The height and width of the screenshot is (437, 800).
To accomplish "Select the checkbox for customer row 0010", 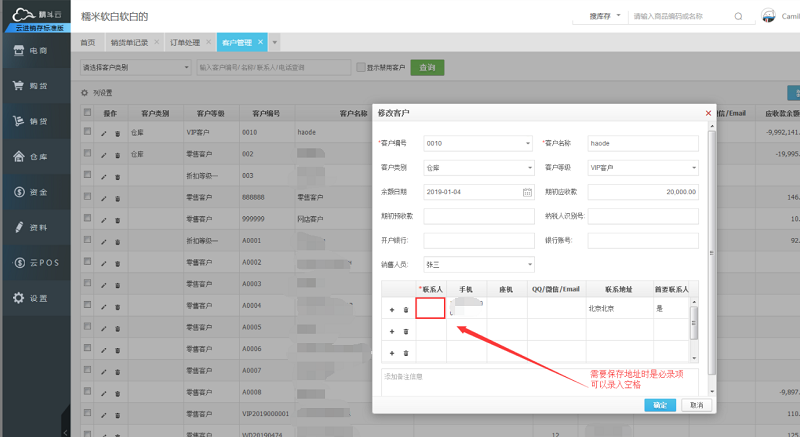I will [87, 132].
